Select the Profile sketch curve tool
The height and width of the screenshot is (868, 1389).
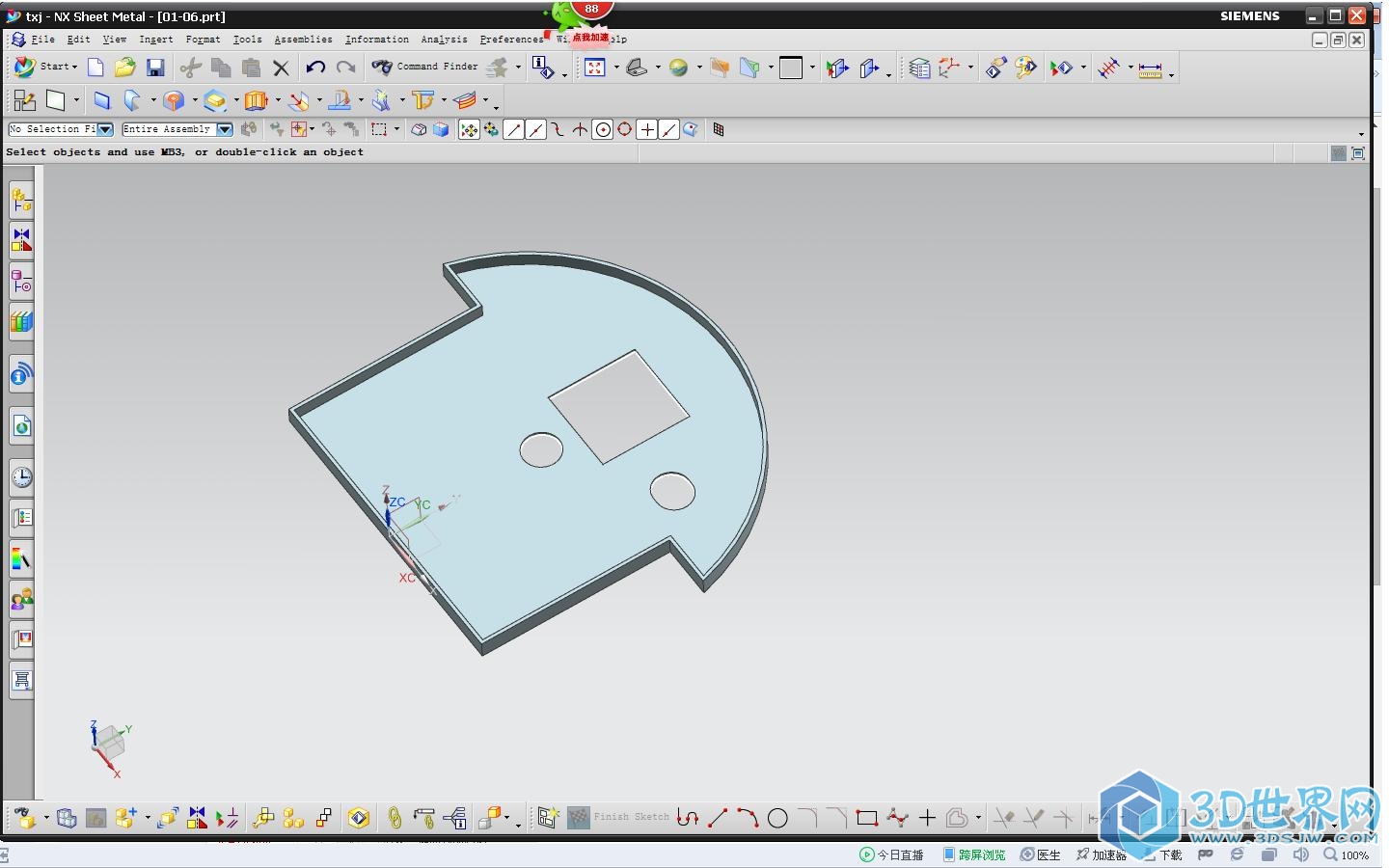(687, 818)
